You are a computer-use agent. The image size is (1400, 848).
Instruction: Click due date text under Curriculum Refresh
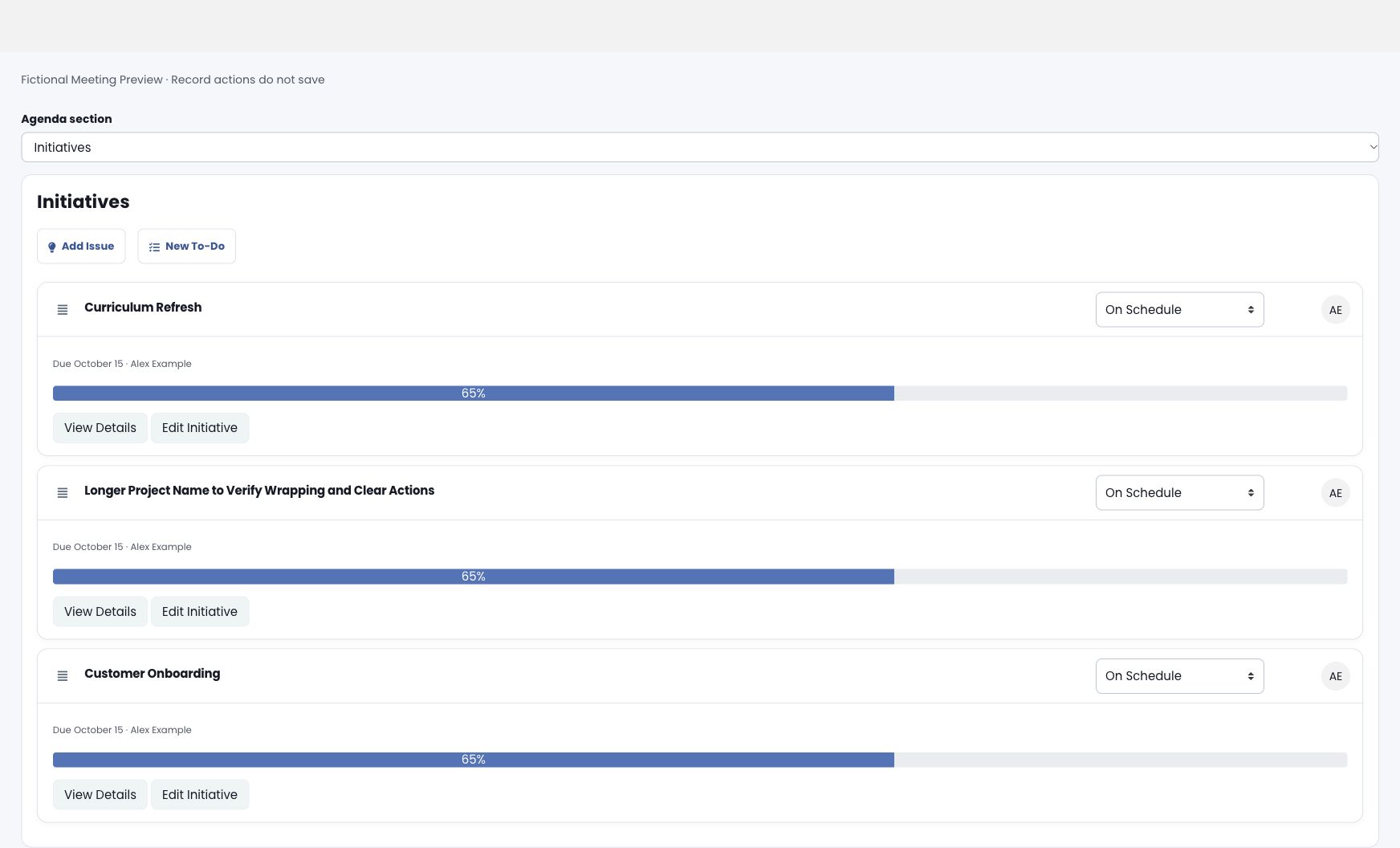pyautogui.click(x=122, y=364)
